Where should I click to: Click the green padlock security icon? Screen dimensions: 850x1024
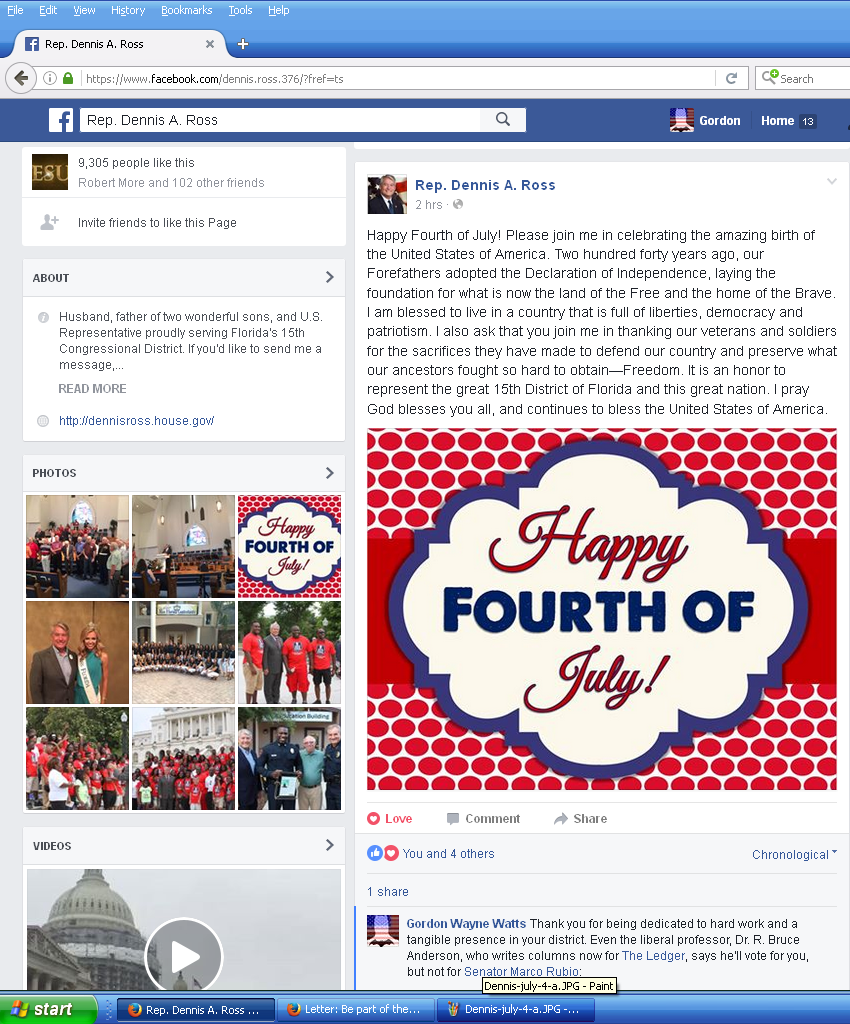pyautogui.click(x=68, y=78)
